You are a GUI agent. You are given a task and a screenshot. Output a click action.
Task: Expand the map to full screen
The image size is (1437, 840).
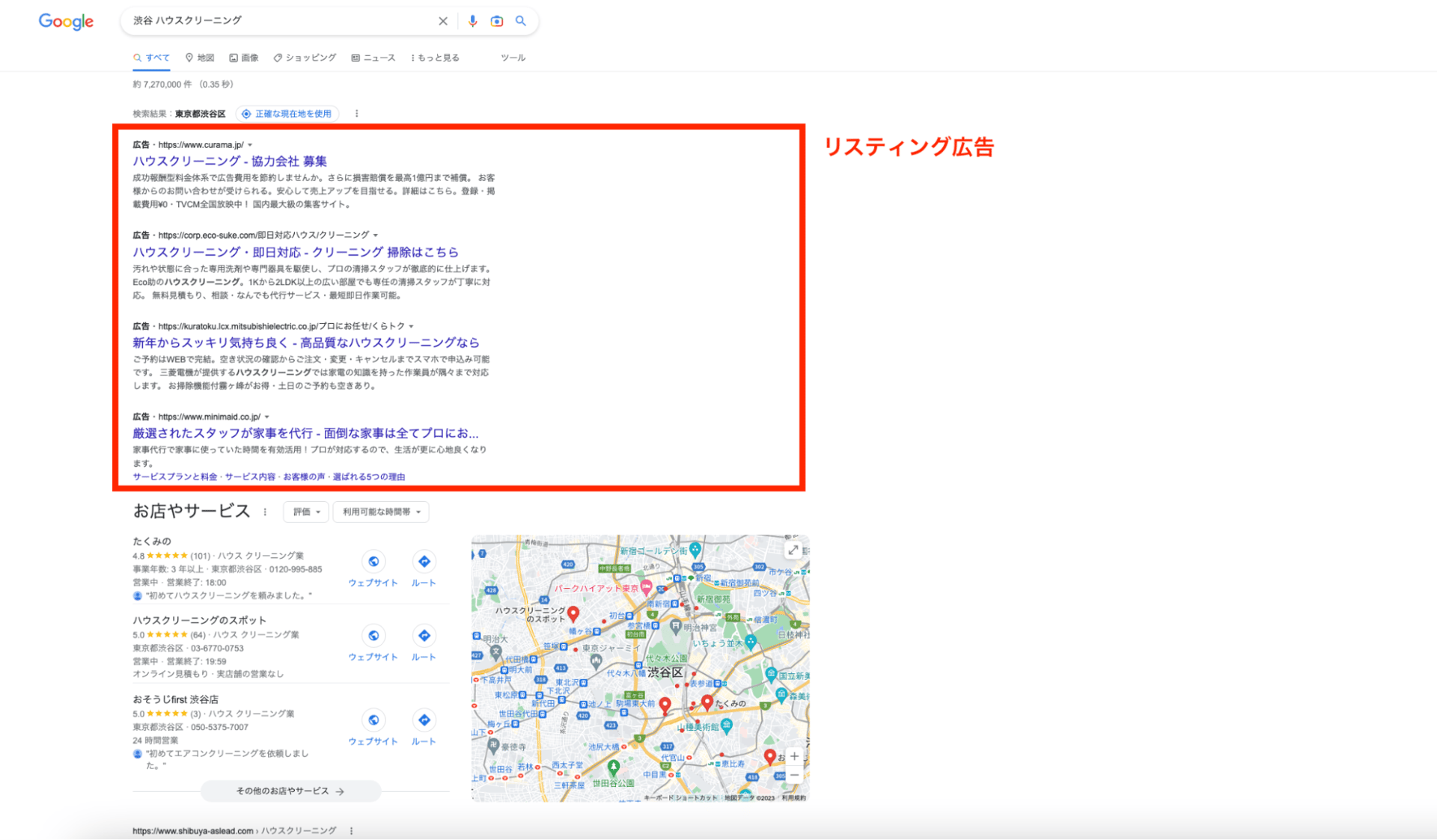point(793,551)
